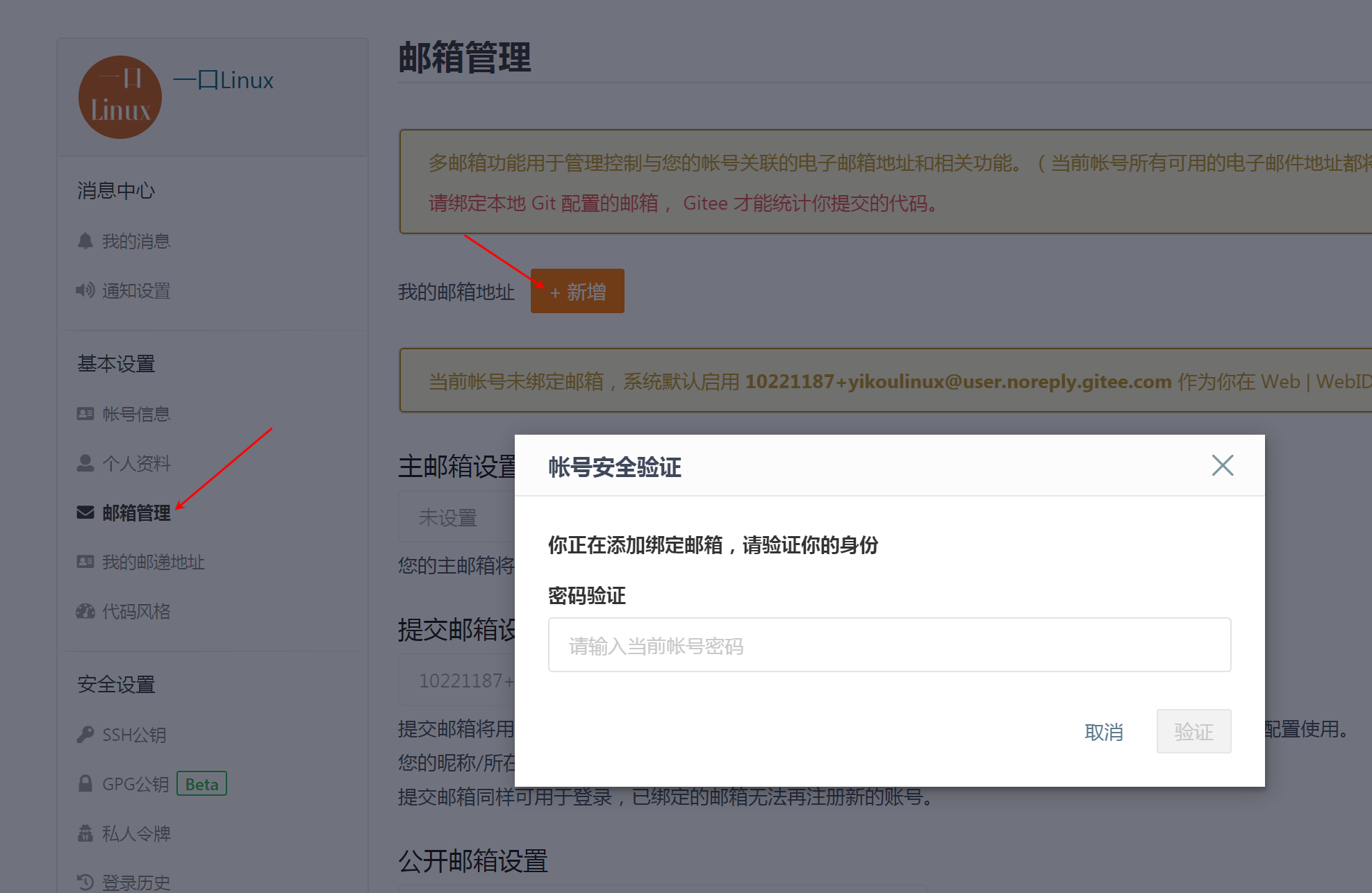Select the key icon beside SSH公钥
1372x893 pixels.
85,734
